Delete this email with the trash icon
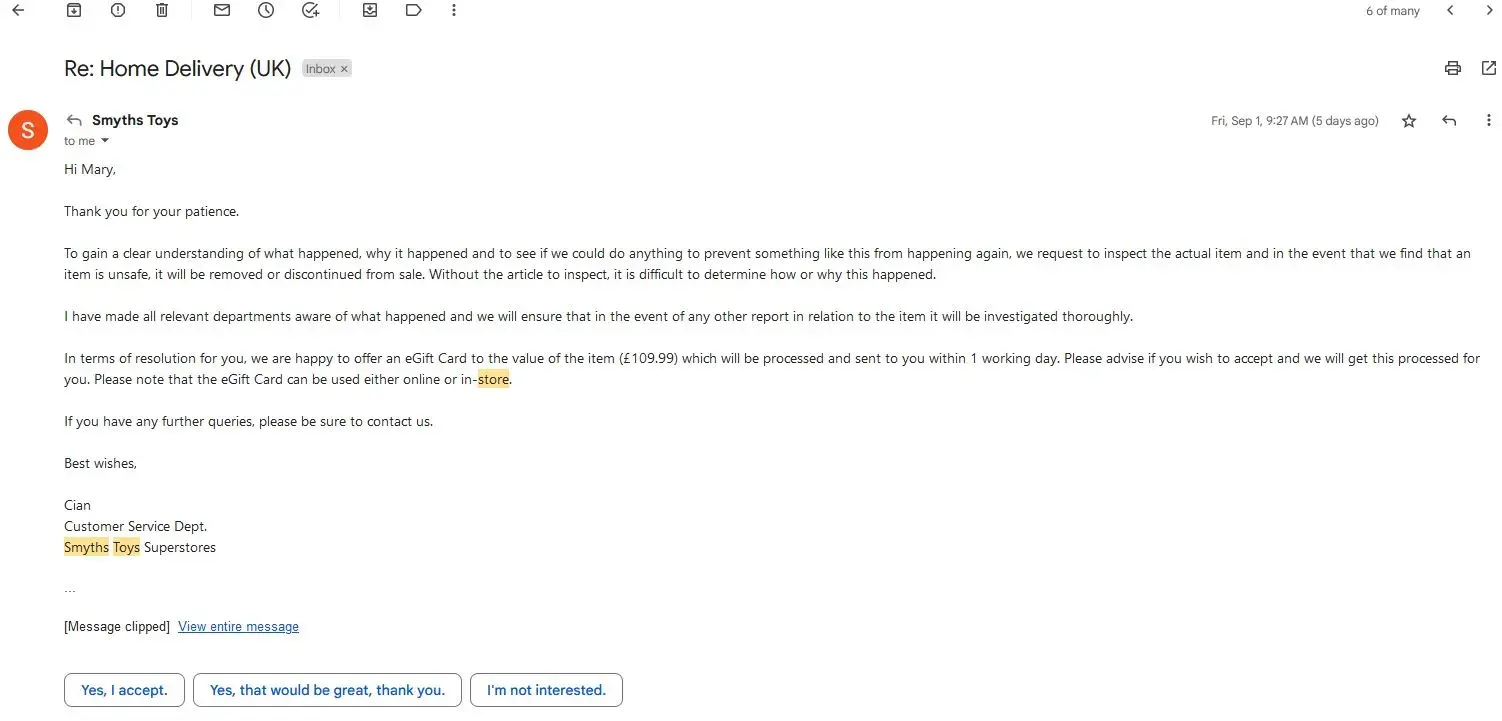 (x=162, y=11)
